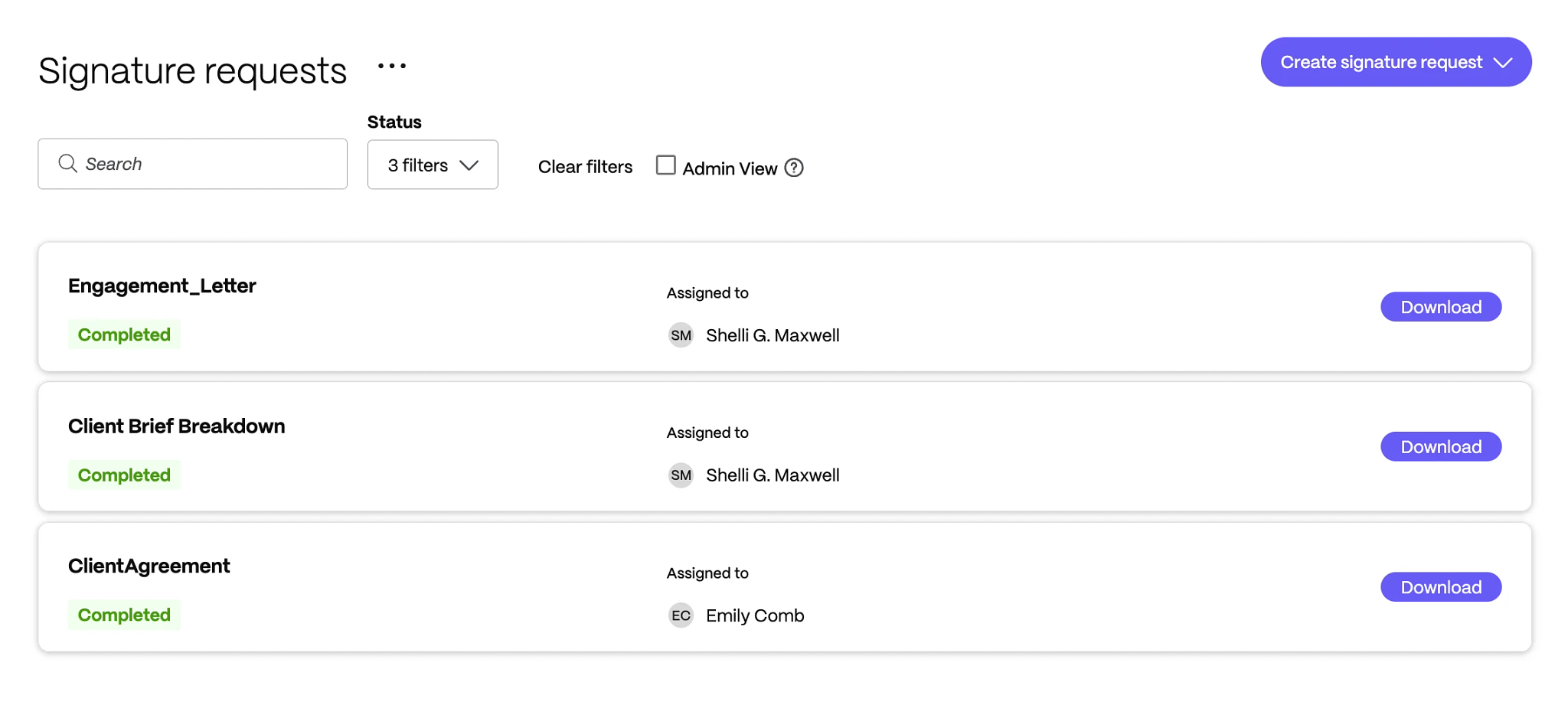1568x705 pixels.
Task: Select the Client Brief Breakdown title
Action: coord(176,426)
